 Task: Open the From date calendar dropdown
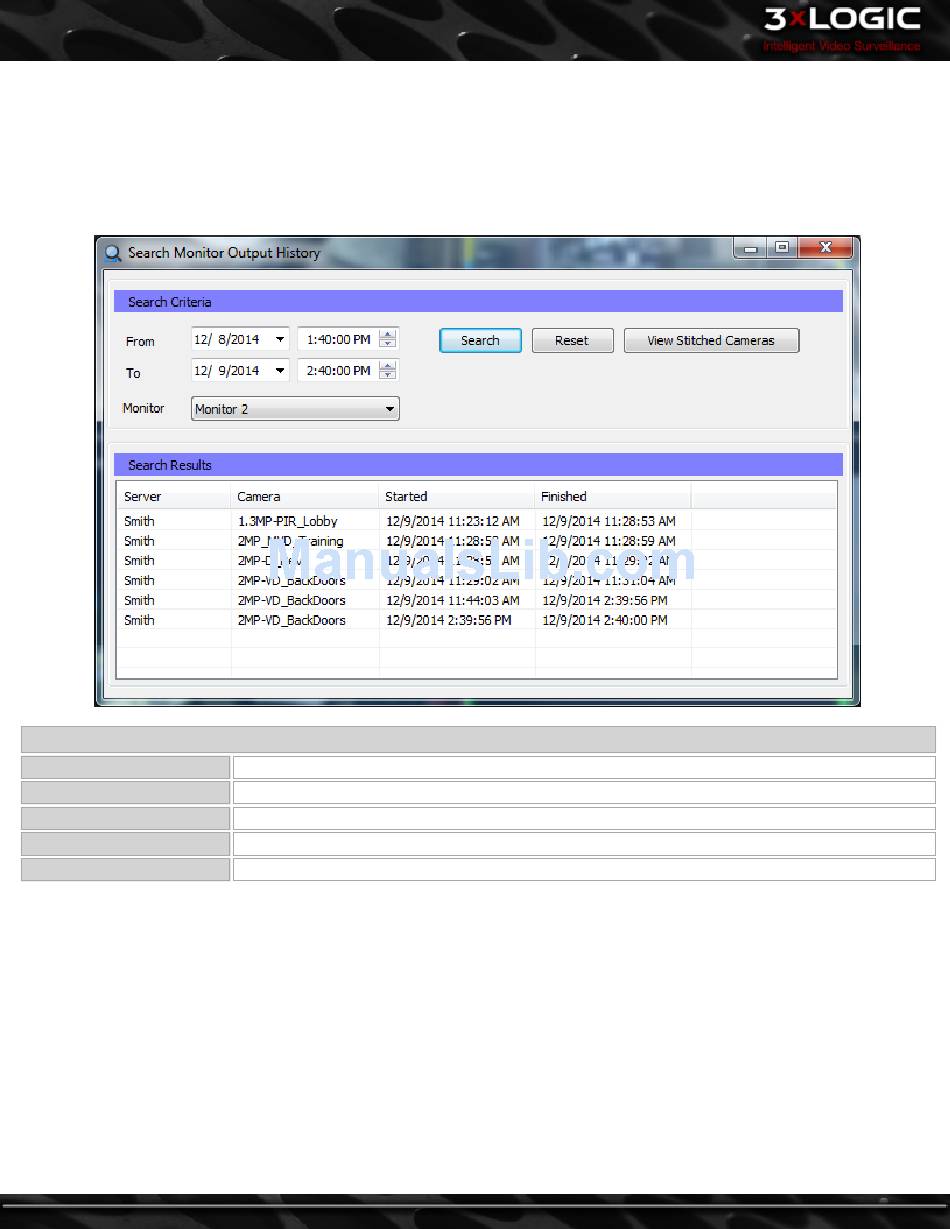click(279, 340)
